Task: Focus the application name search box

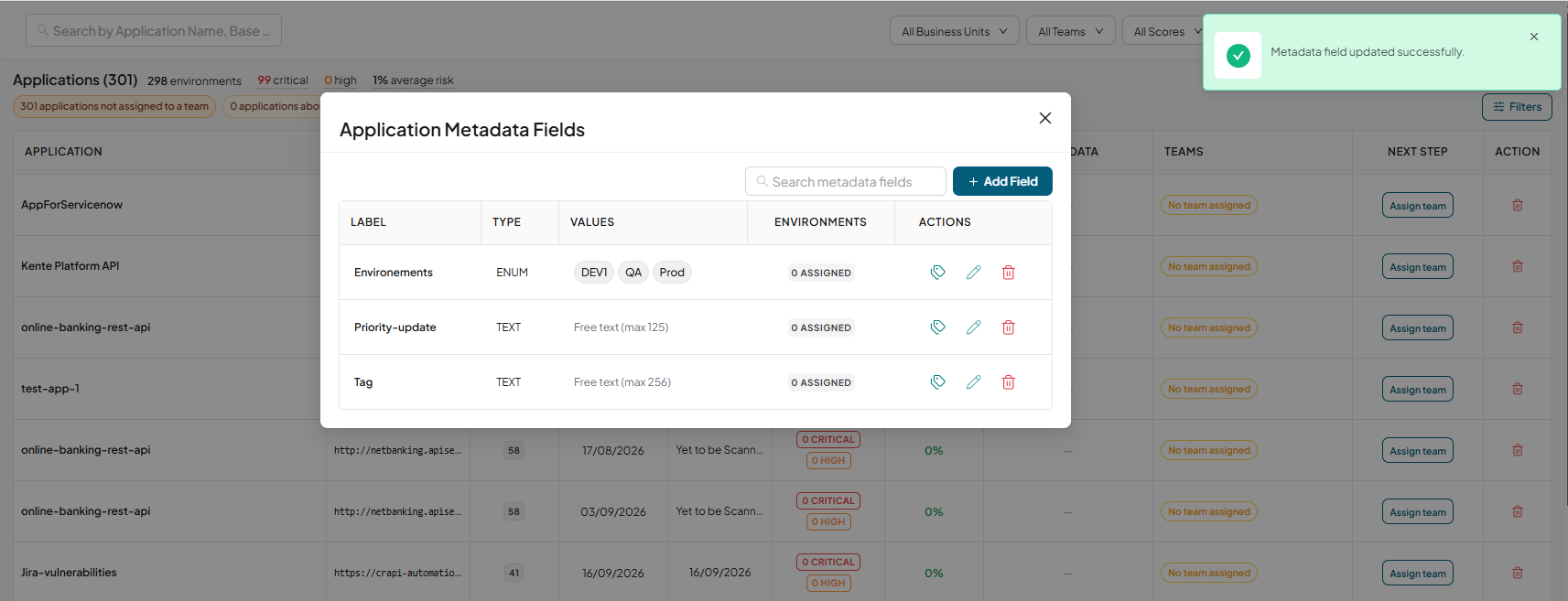Action: click(x=154, y=30)
